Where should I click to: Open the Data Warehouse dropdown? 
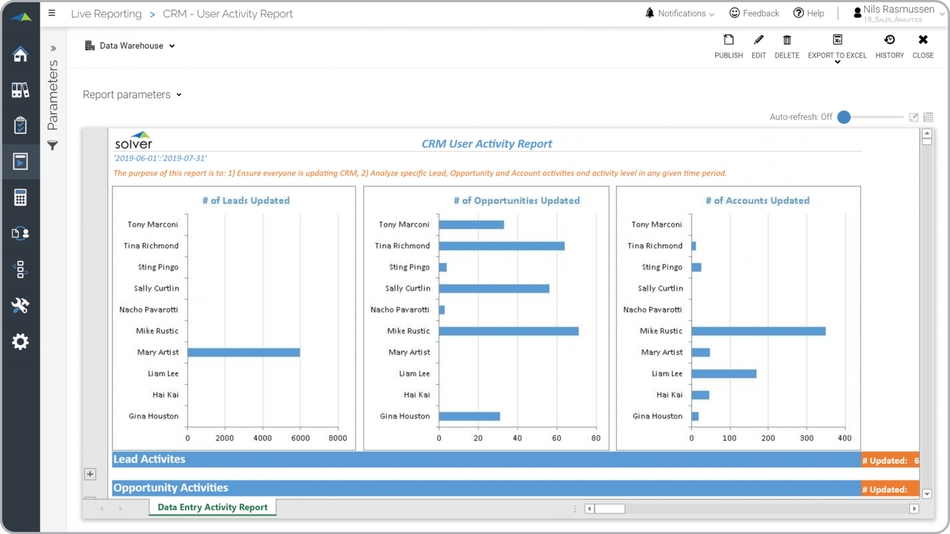pos(130,46)
